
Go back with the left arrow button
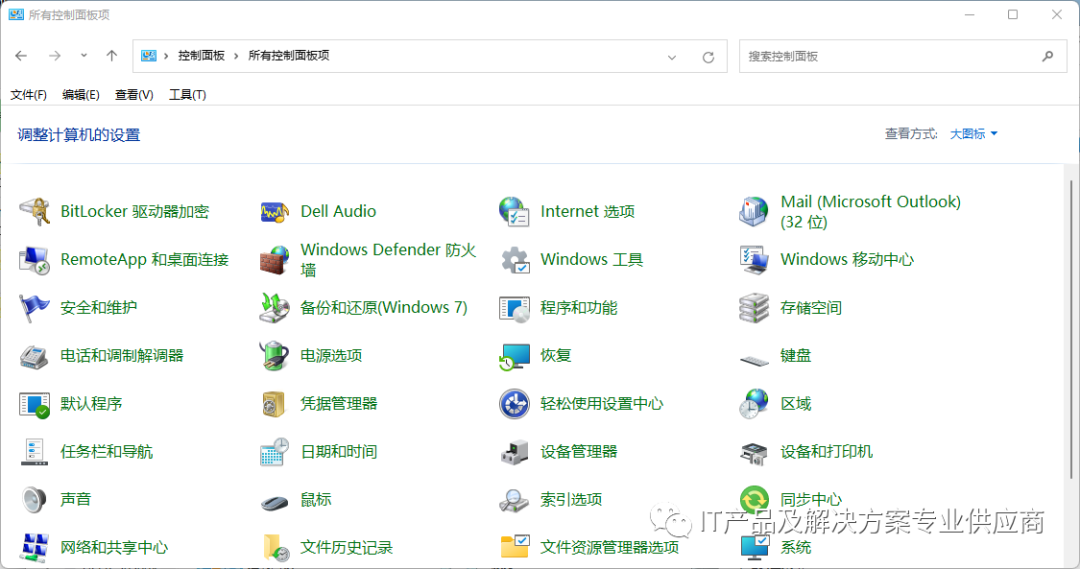21,56
